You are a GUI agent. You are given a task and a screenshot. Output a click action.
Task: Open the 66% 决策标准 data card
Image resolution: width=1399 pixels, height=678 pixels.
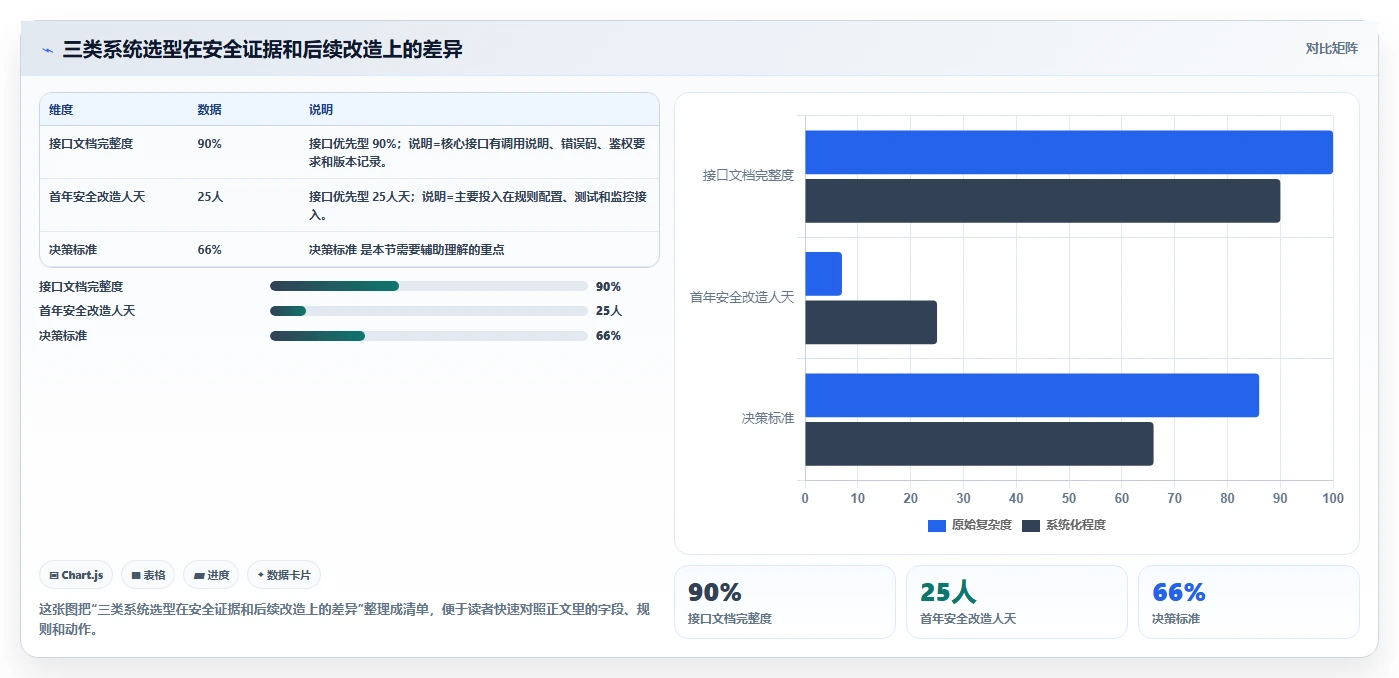1248,602
